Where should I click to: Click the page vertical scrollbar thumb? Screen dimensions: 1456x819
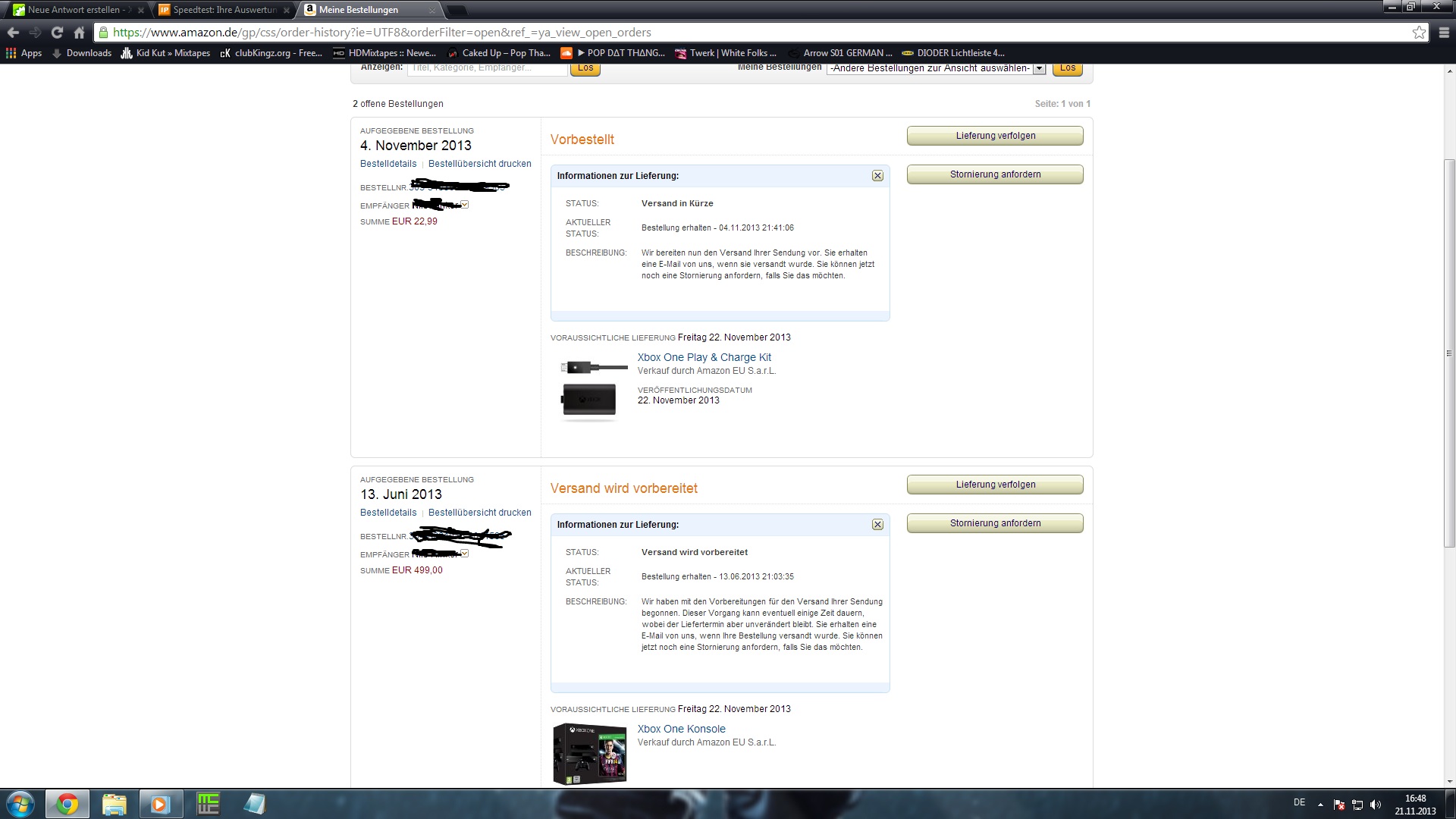coord(1449,353)
